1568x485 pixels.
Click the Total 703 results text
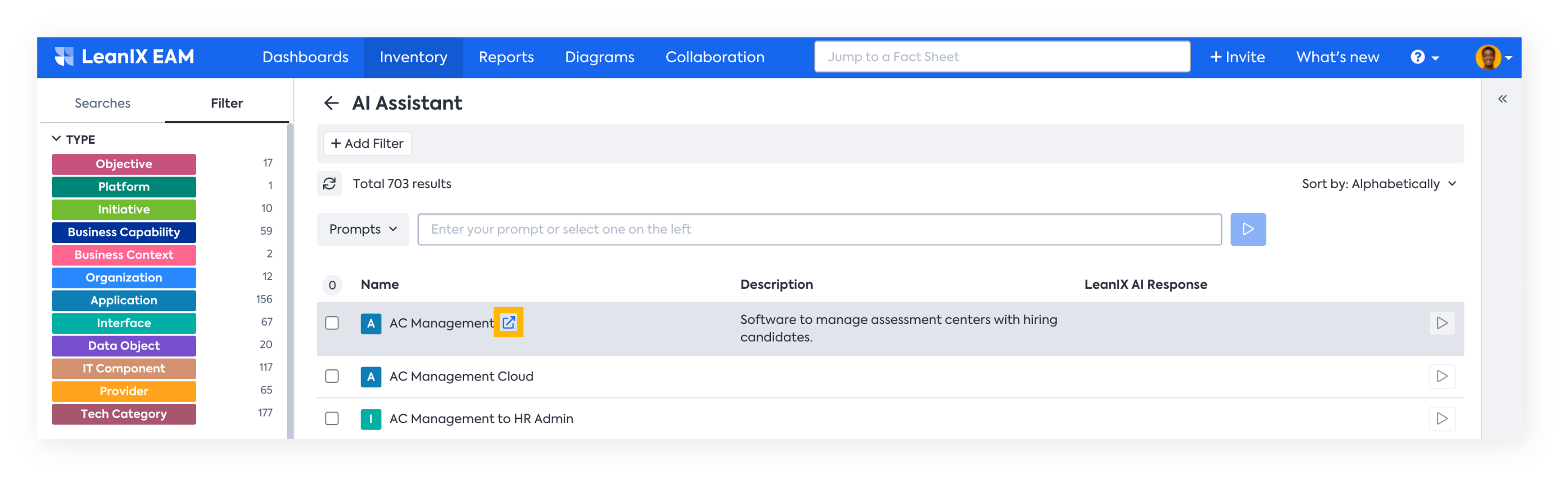402,184
